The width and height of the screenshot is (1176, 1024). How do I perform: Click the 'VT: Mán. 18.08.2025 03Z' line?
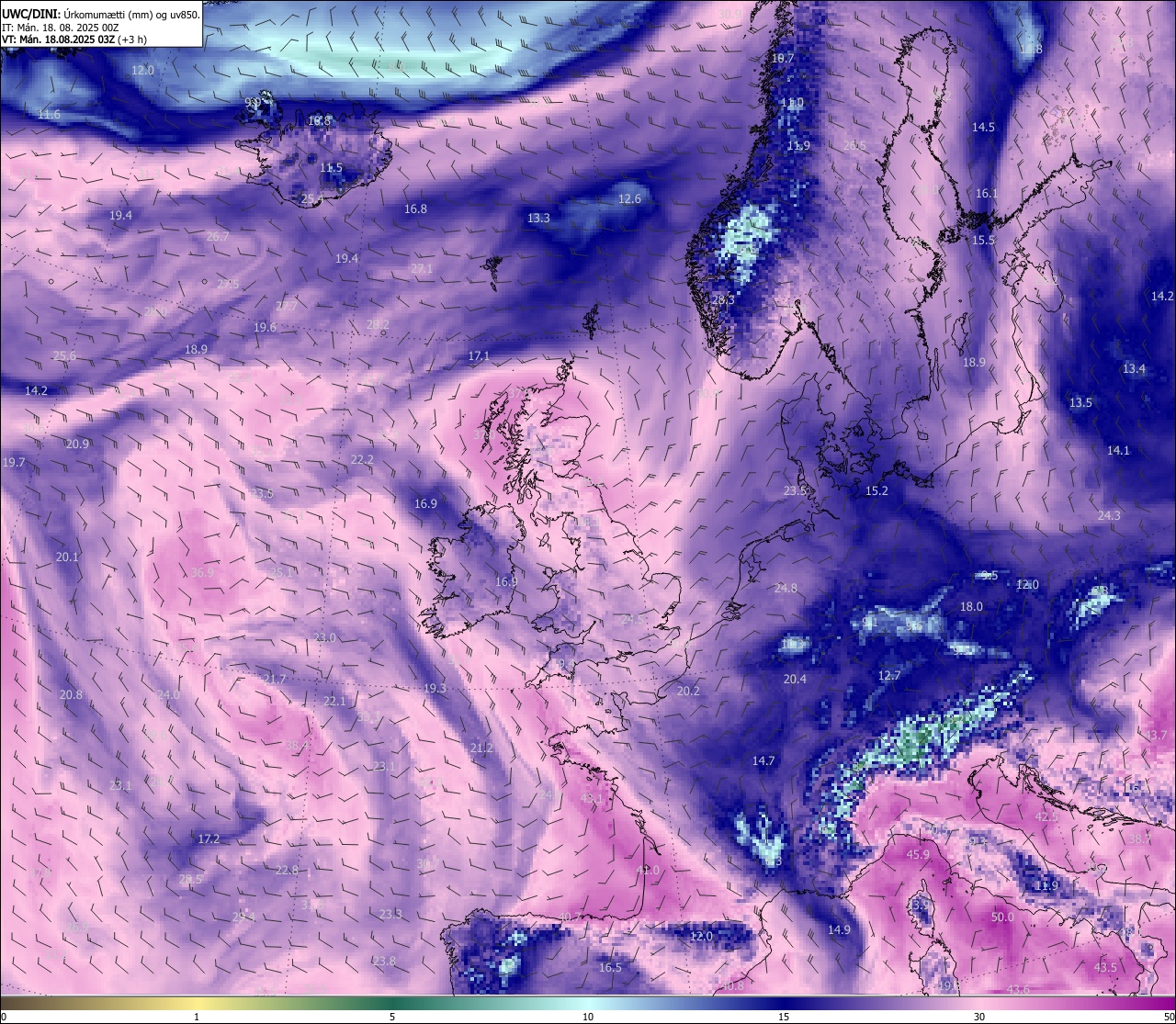[x=58, y=39]
